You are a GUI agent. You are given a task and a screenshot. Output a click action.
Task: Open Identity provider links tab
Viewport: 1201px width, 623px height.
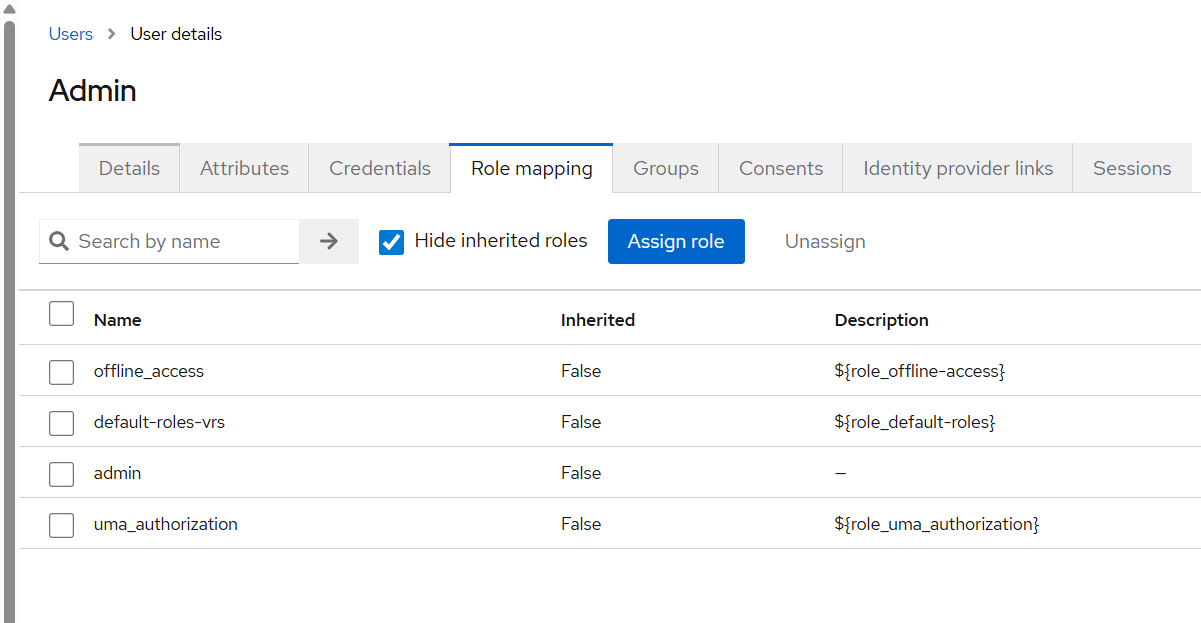pos(958,169)
